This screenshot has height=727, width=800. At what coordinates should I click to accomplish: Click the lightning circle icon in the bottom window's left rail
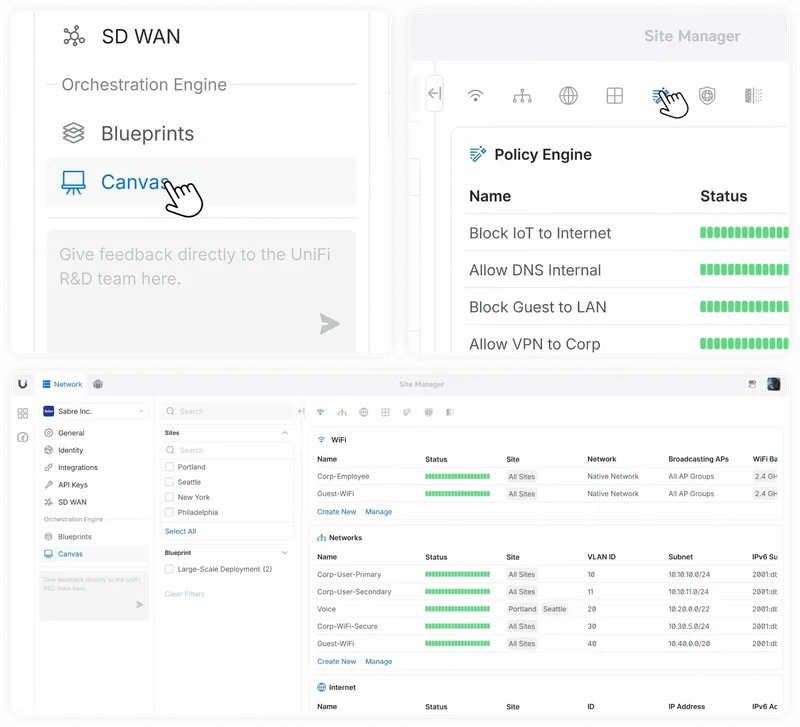[x=22, y=437]
